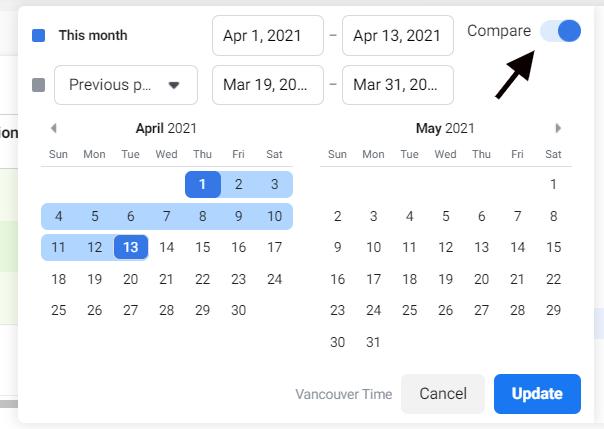The image size is (604, 429).
Task: Edit the Mar 31 comparison end date field
Action: coord(397,85)
